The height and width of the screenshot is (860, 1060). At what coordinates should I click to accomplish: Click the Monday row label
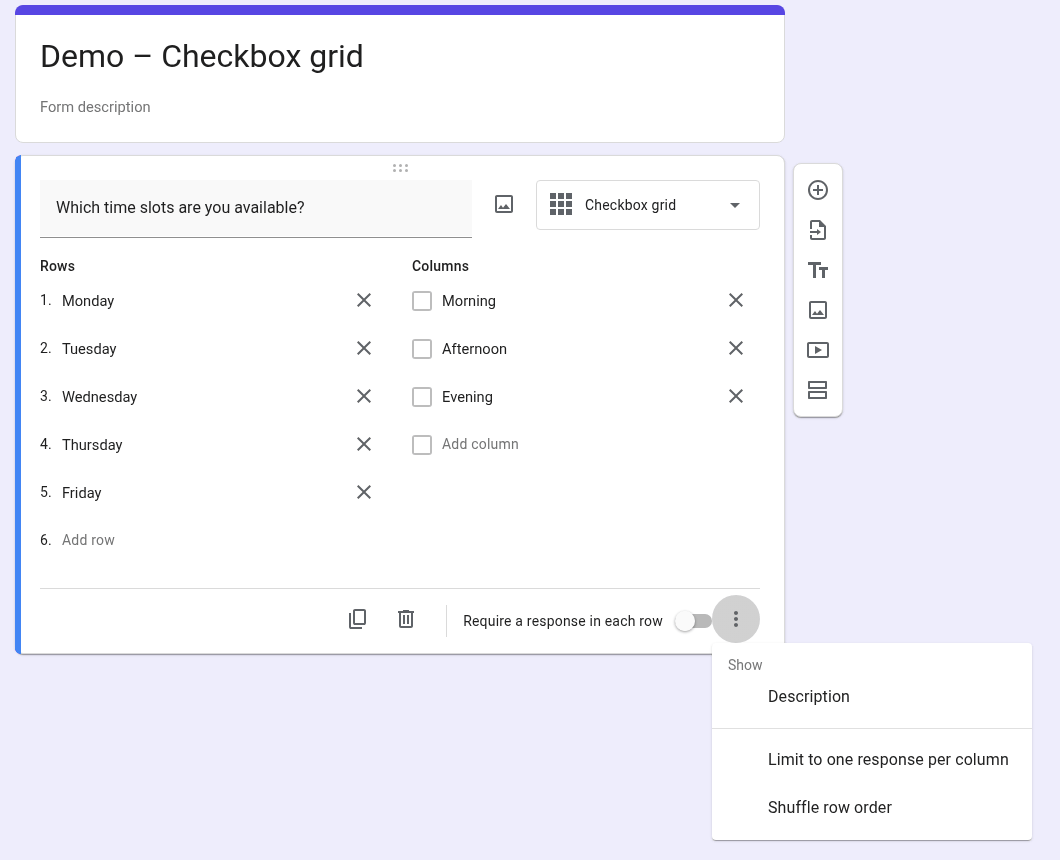tap(88, 301)
